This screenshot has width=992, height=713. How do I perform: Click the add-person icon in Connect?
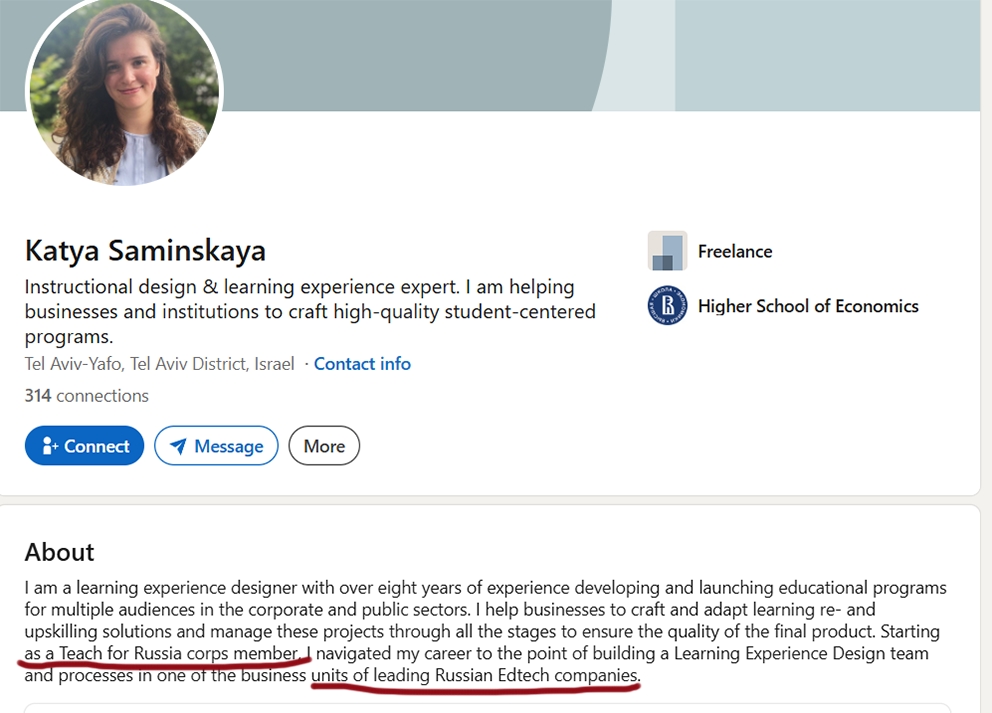click(49, 446)
